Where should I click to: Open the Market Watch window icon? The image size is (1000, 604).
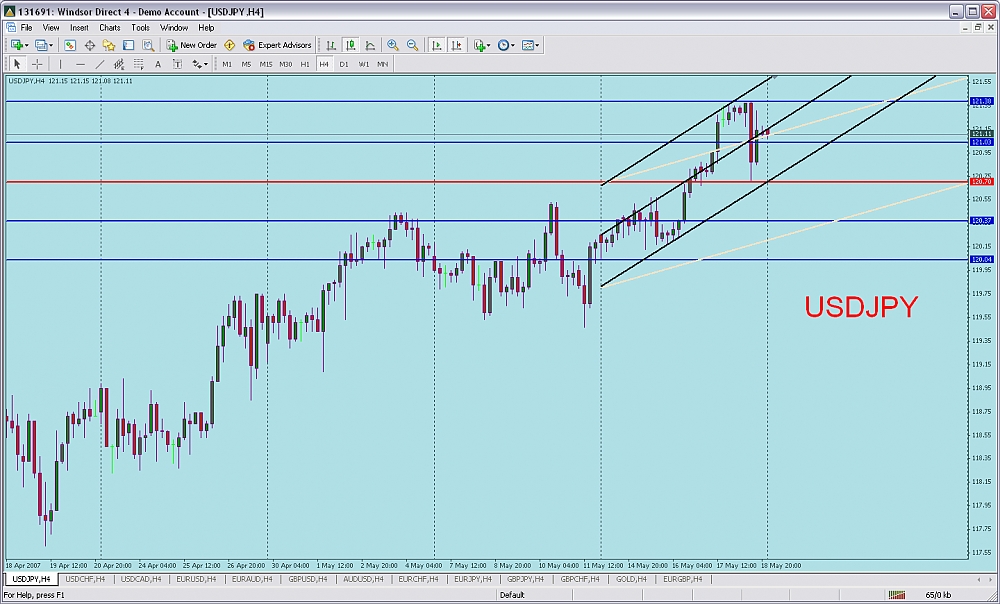70,45
